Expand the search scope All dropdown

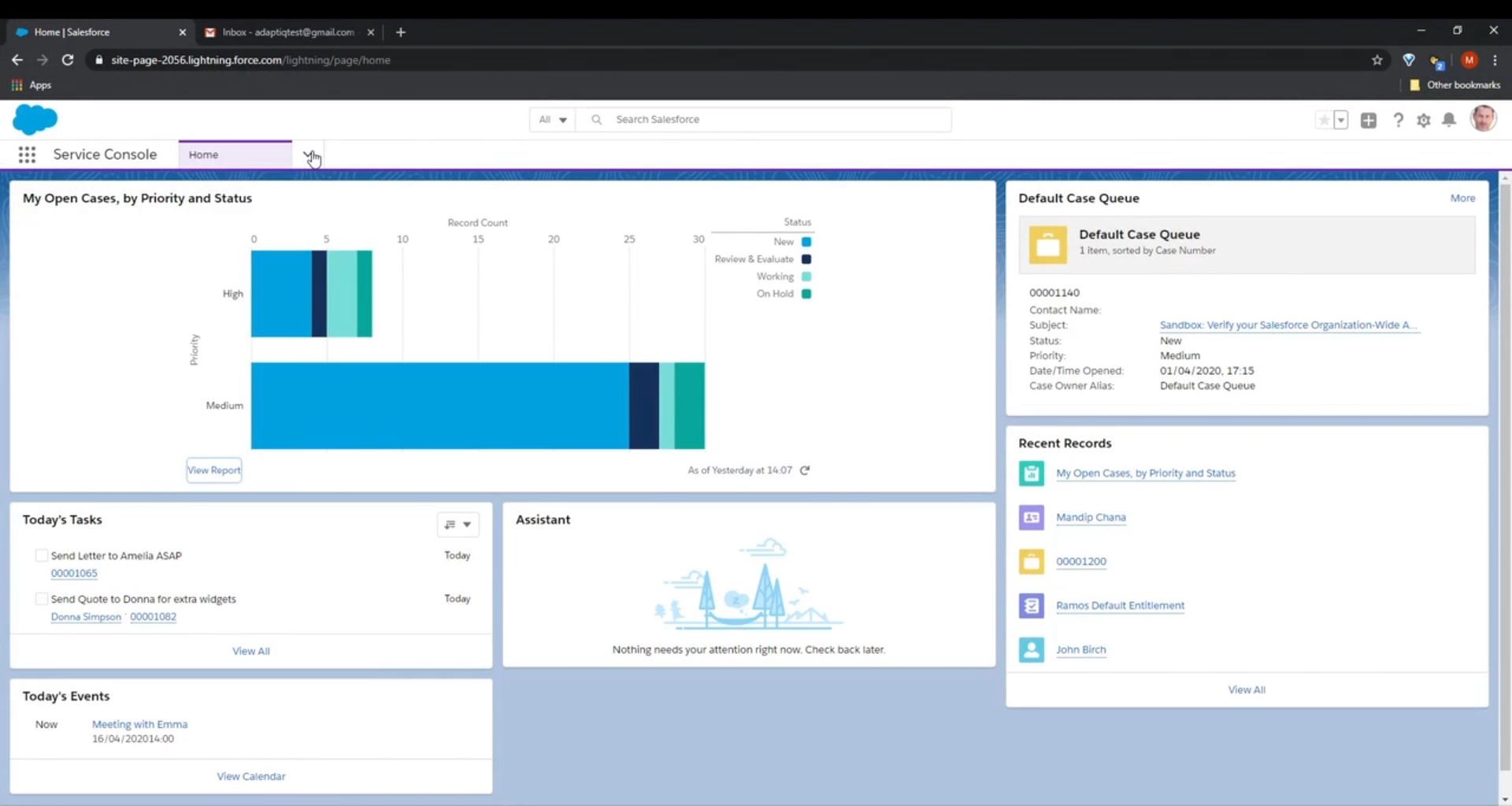[552, 120]
